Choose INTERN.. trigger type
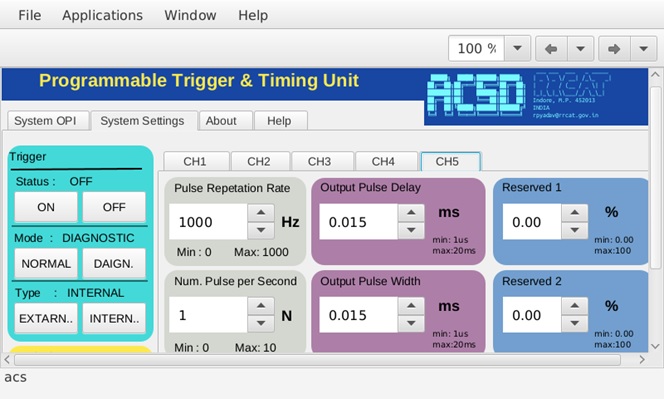 tap(114, 319)
